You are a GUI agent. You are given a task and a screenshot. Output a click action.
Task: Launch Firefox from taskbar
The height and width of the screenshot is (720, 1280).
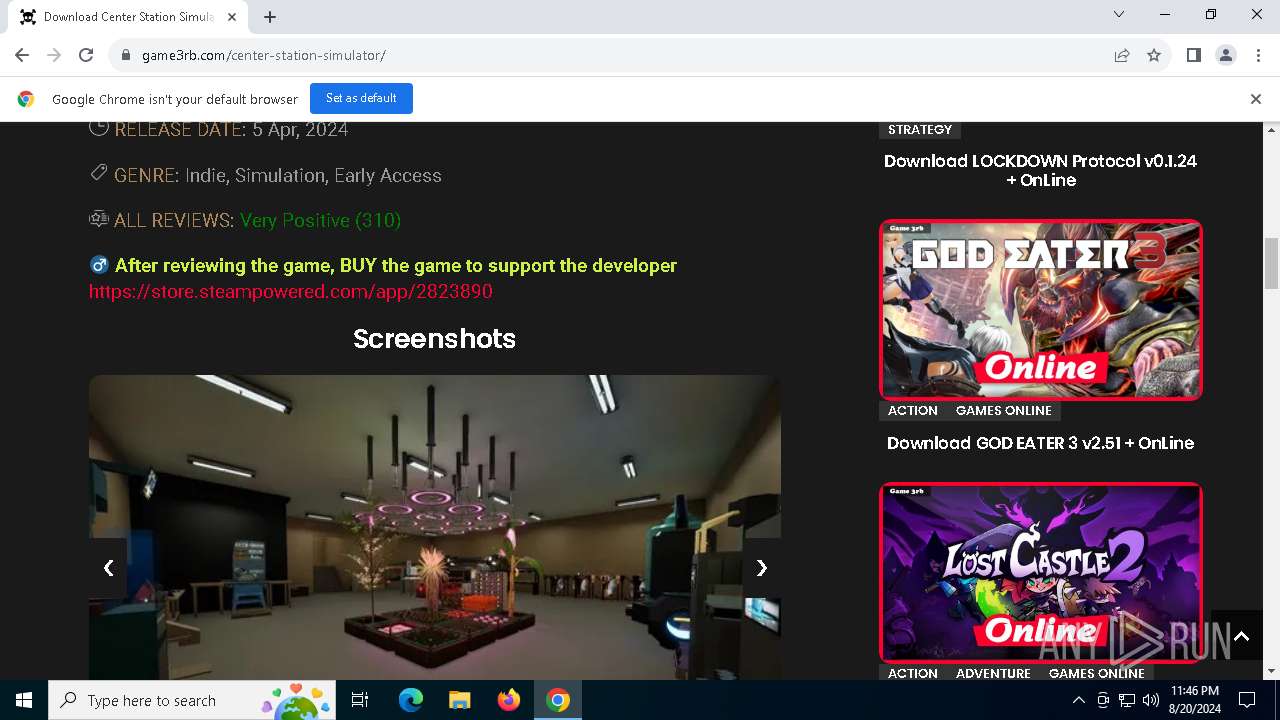[509, 700]
